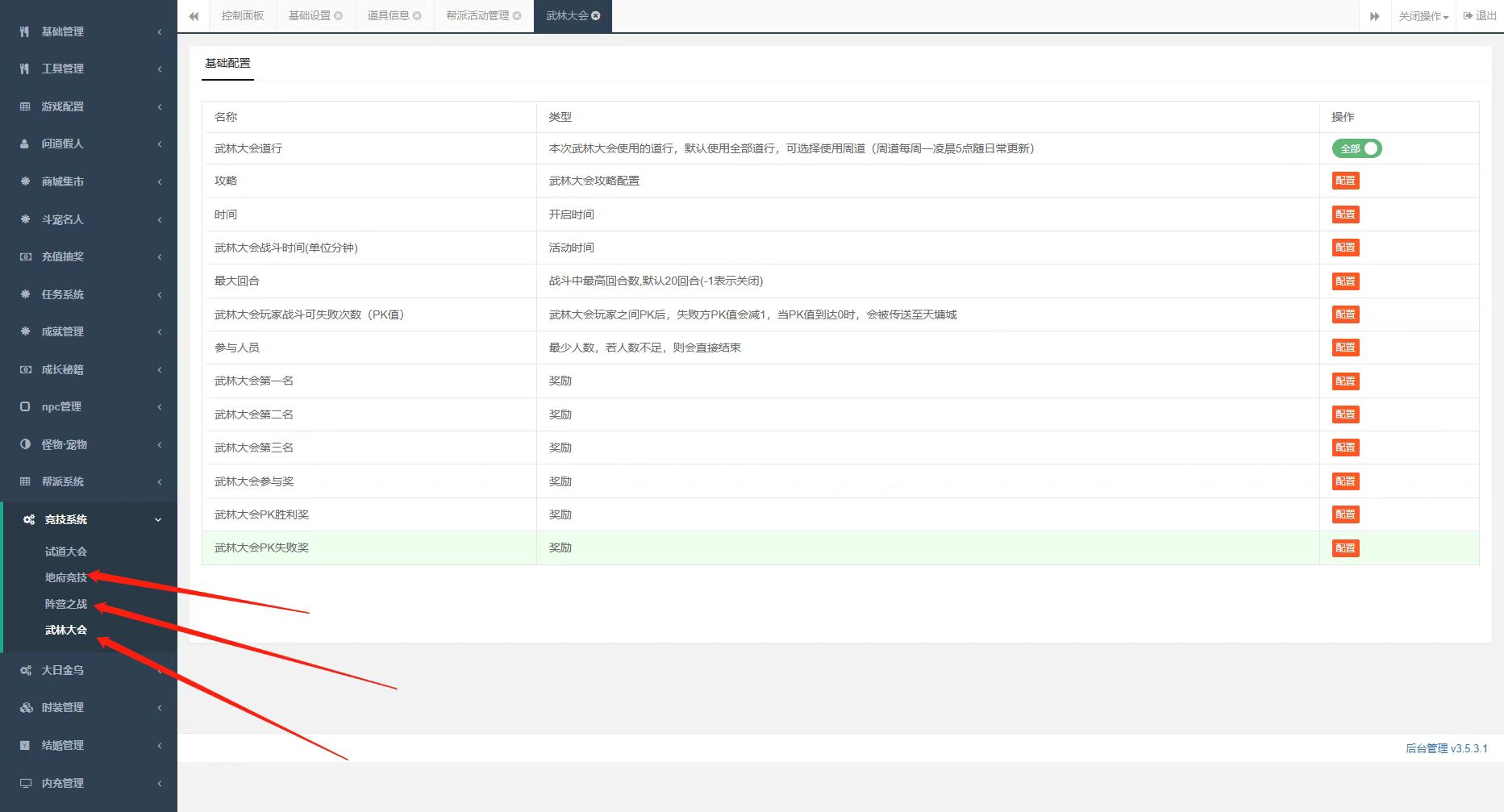Click 配置 for 武林大会PK胜利奖 row
The image size is (1504, 812).
[1345, 514]
